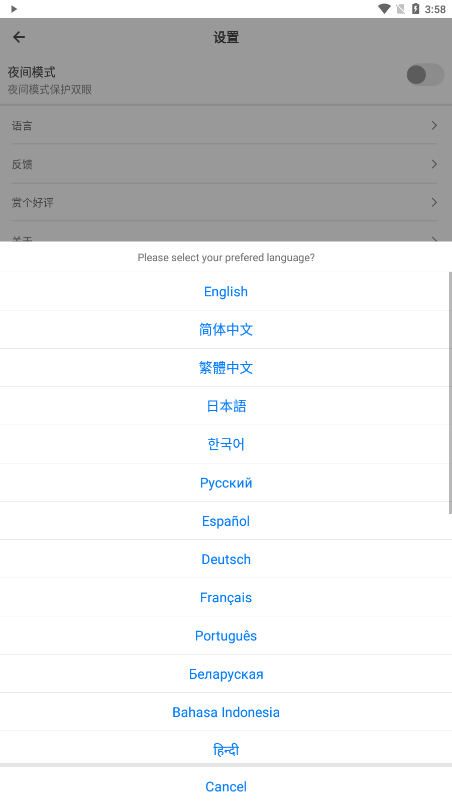Image resolution: width=452 pixels, height=805 pixels.
Task: Tap the play icon in status bar
Action: 14,9
